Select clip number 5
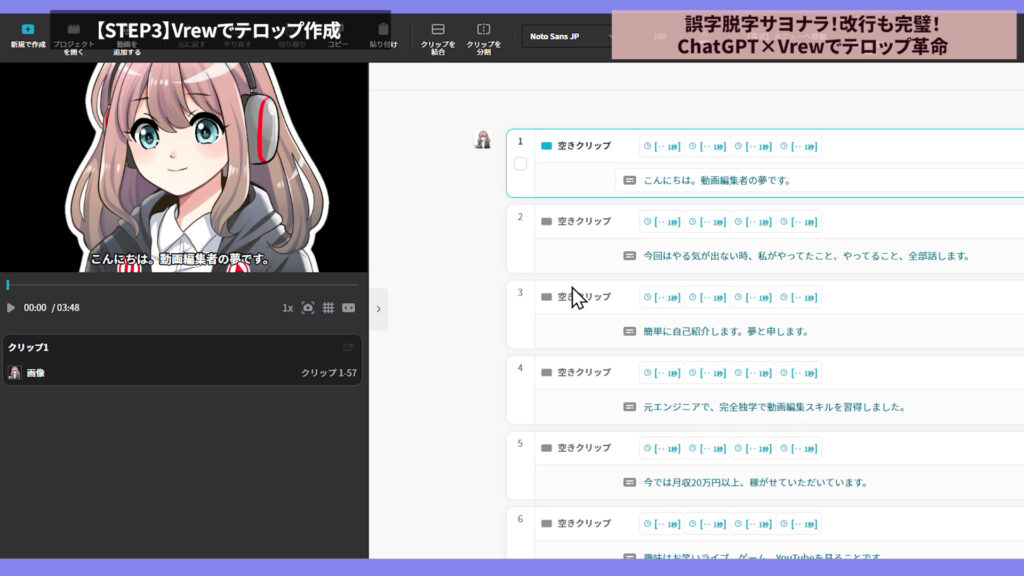The width and height of the screenshot is (1024, 576). (520, 443)
